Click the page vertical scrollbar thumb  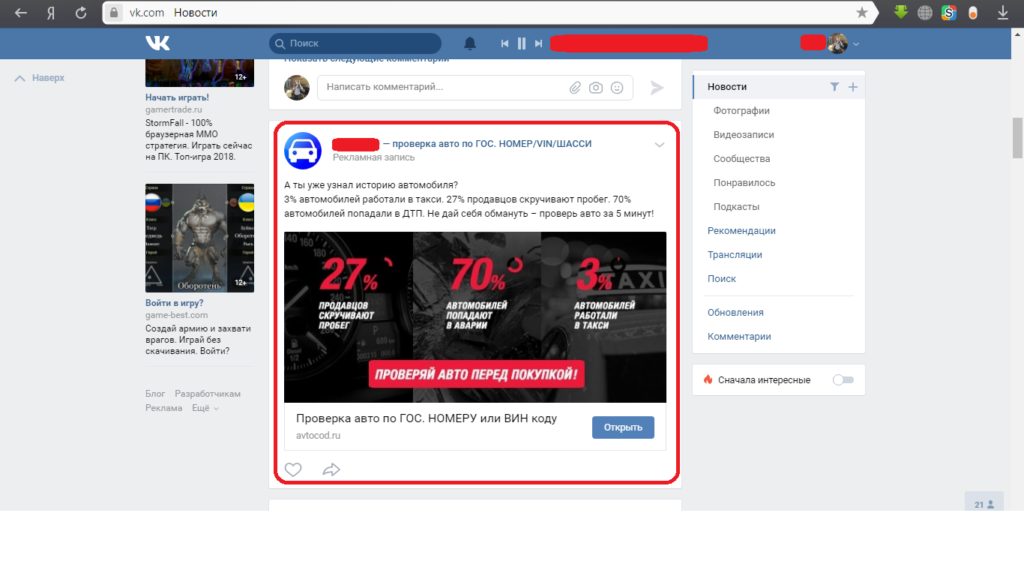point(1017,138)
